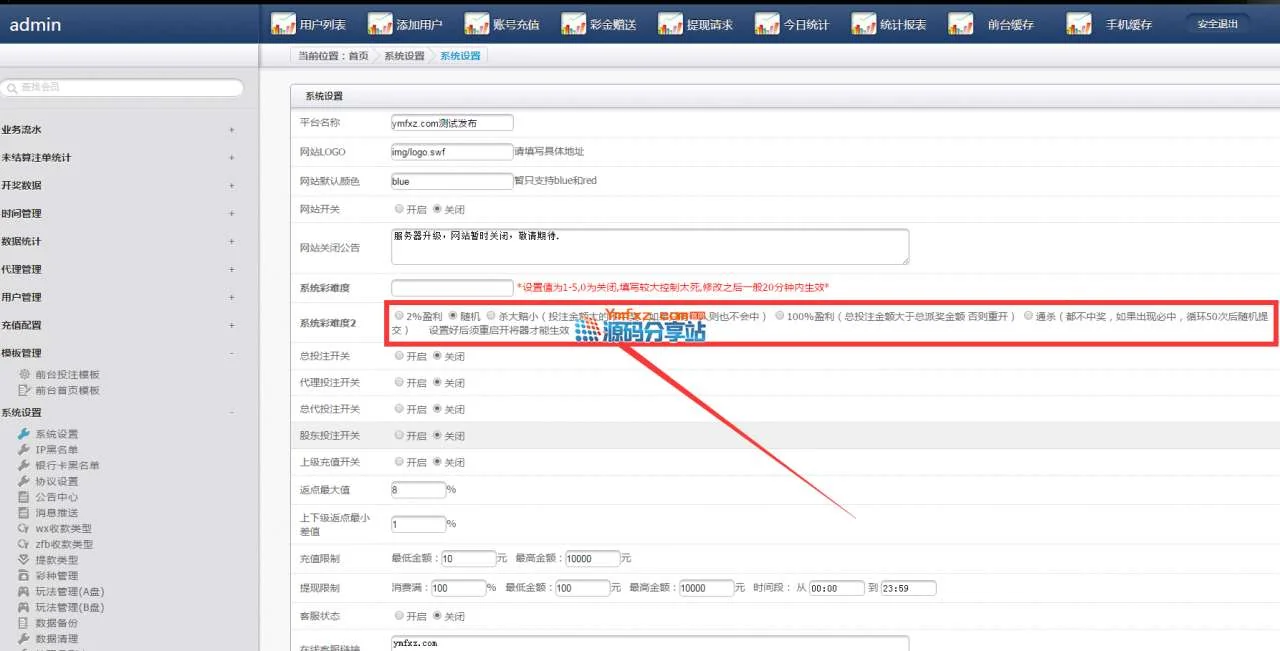1280x651 pixels.
Task: Select 开启 radio for 网站开关
Action: point(399,209)
